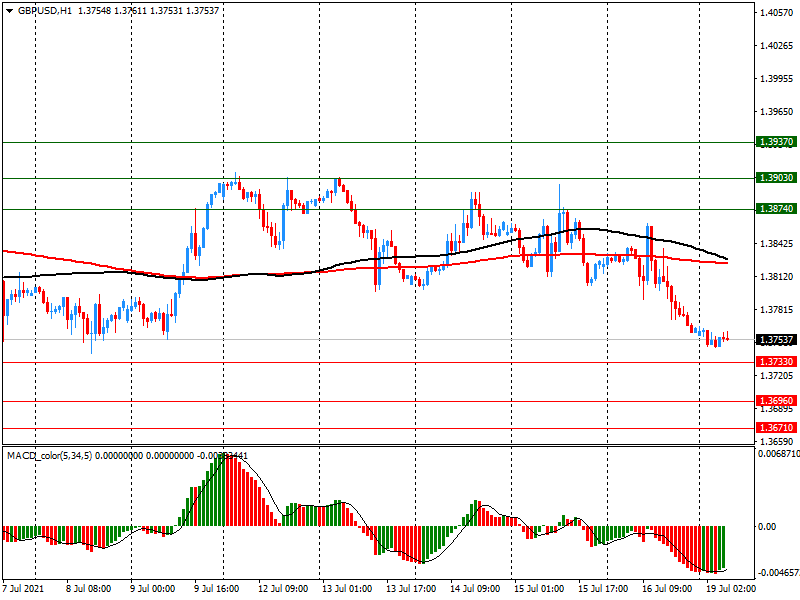Select the green 1.39370 price level label

(x=775, y=143)
